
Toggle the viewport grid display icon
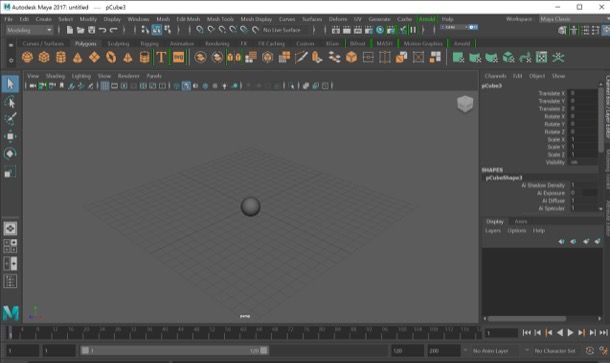pyautogui.click(x=105, y=86)
